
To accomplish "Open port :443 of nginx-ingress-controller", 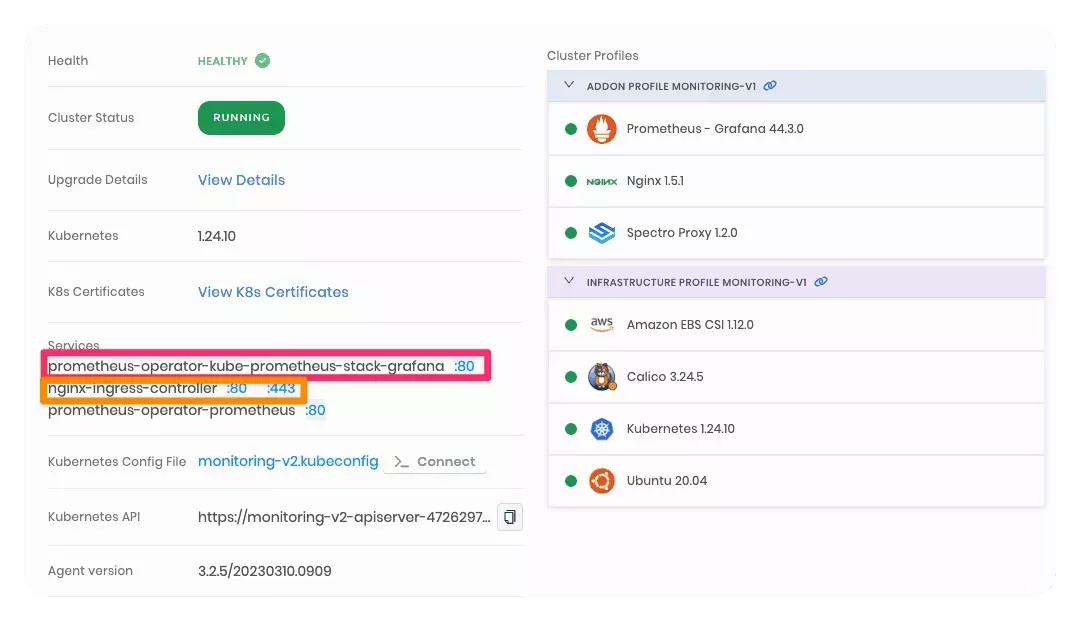I will point(283,388).
